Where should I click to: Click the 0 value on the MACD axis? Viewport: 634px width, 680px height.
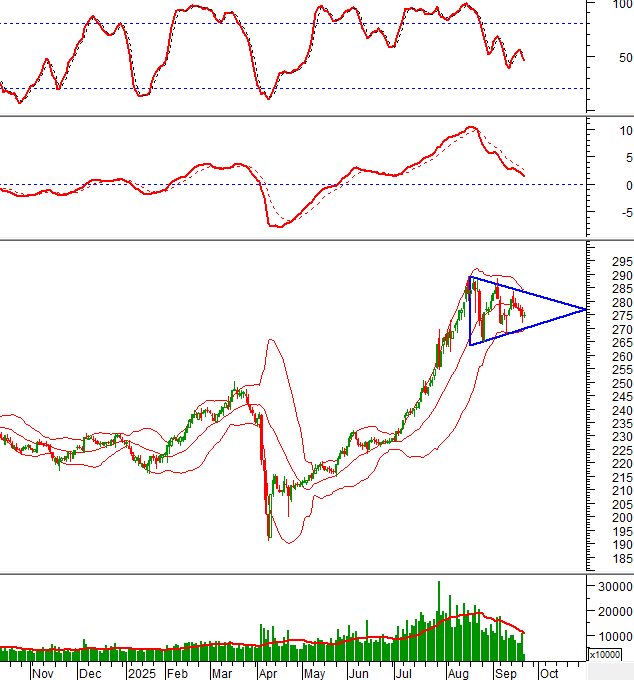coord(629,185)
